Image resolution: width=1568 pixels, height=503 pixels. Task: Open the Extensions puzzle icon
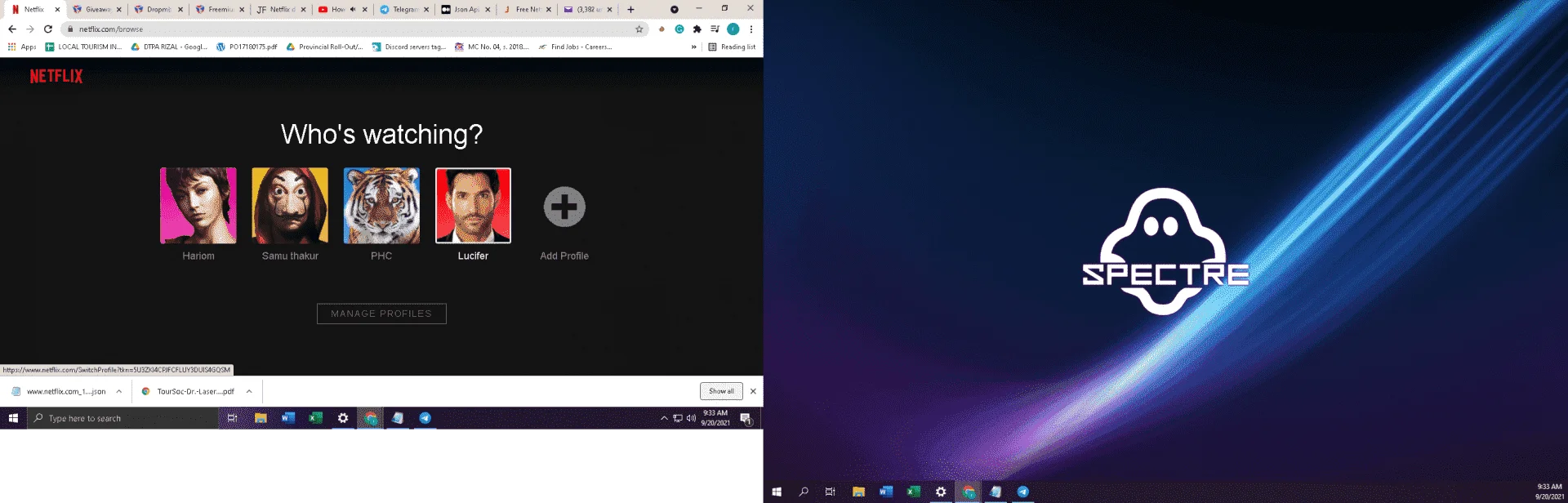[x=697, y=29]
